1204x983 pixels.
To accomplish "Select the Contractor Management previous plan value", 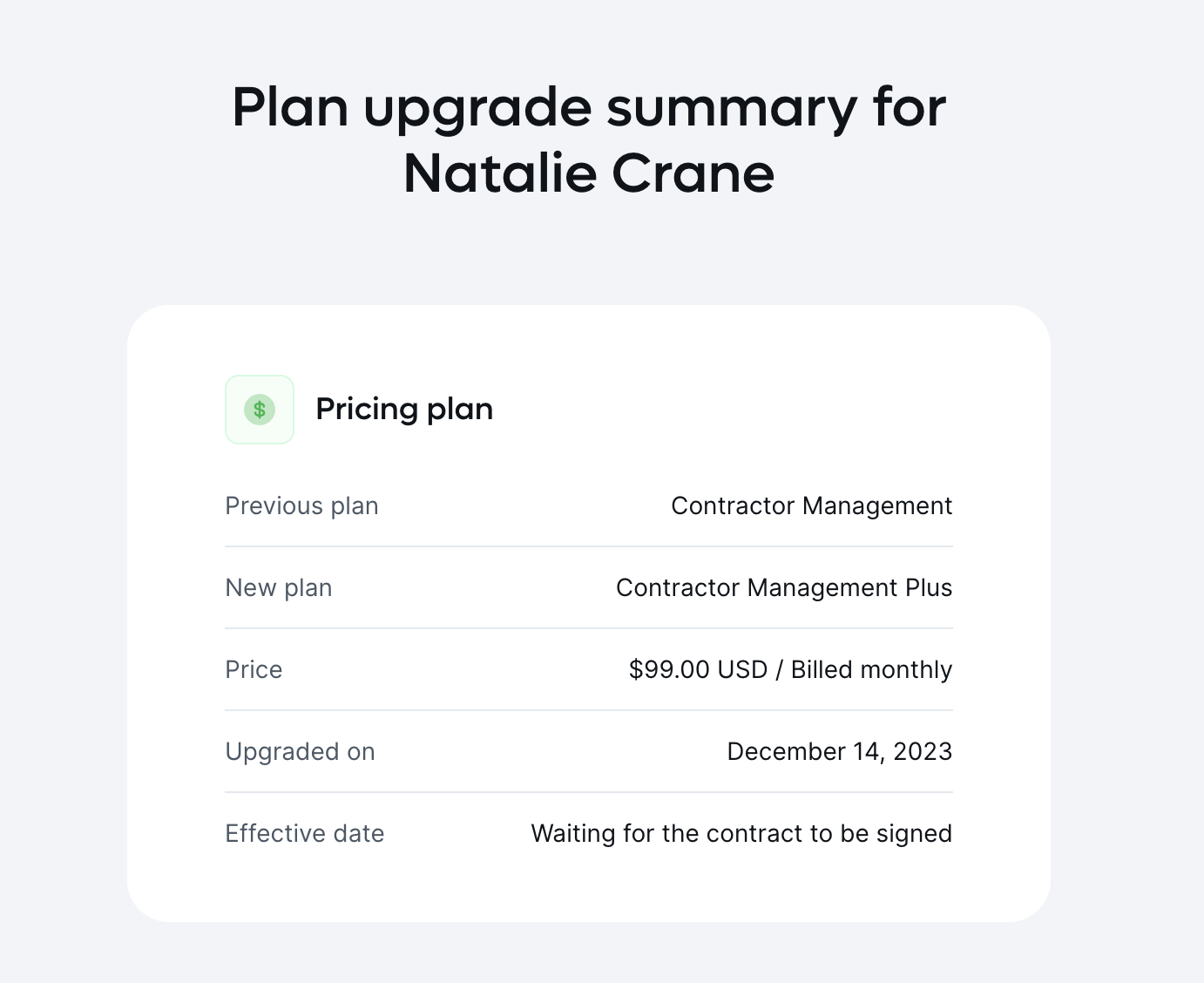I will tap(811, 506).
